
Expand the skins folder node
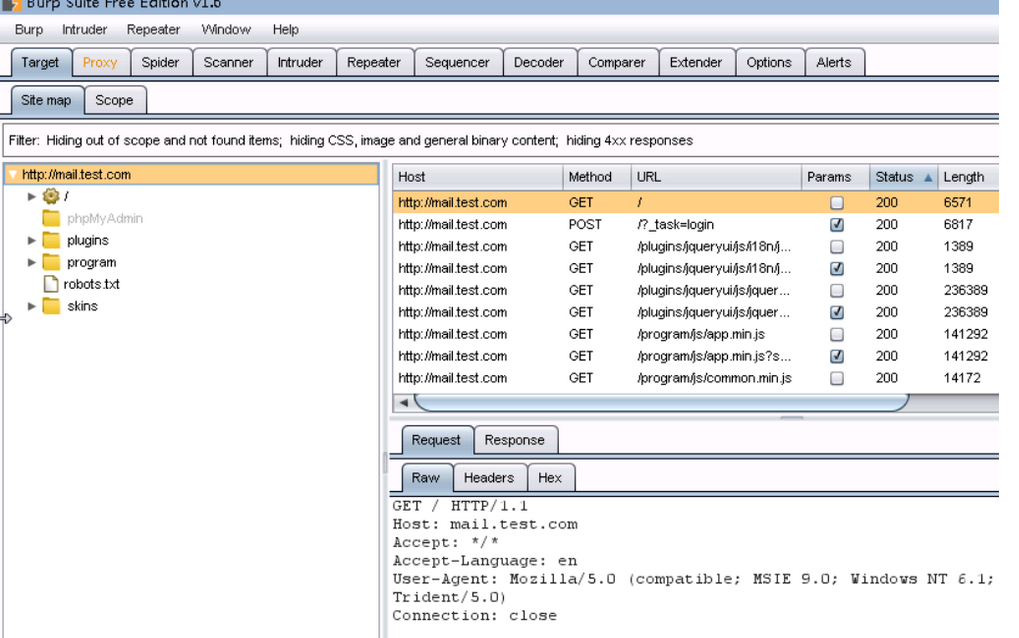[x=31, y=306]
